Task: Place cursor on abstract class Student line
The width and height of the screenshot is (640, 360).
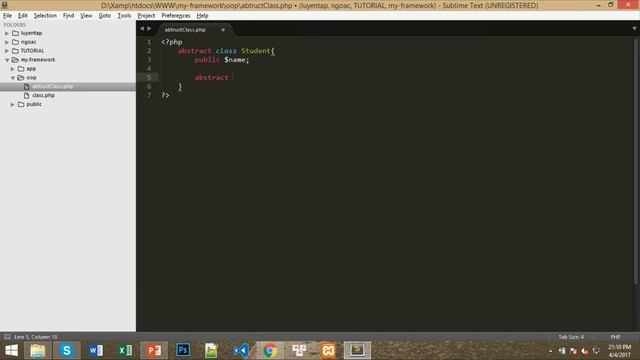Action: pos(226,51)
